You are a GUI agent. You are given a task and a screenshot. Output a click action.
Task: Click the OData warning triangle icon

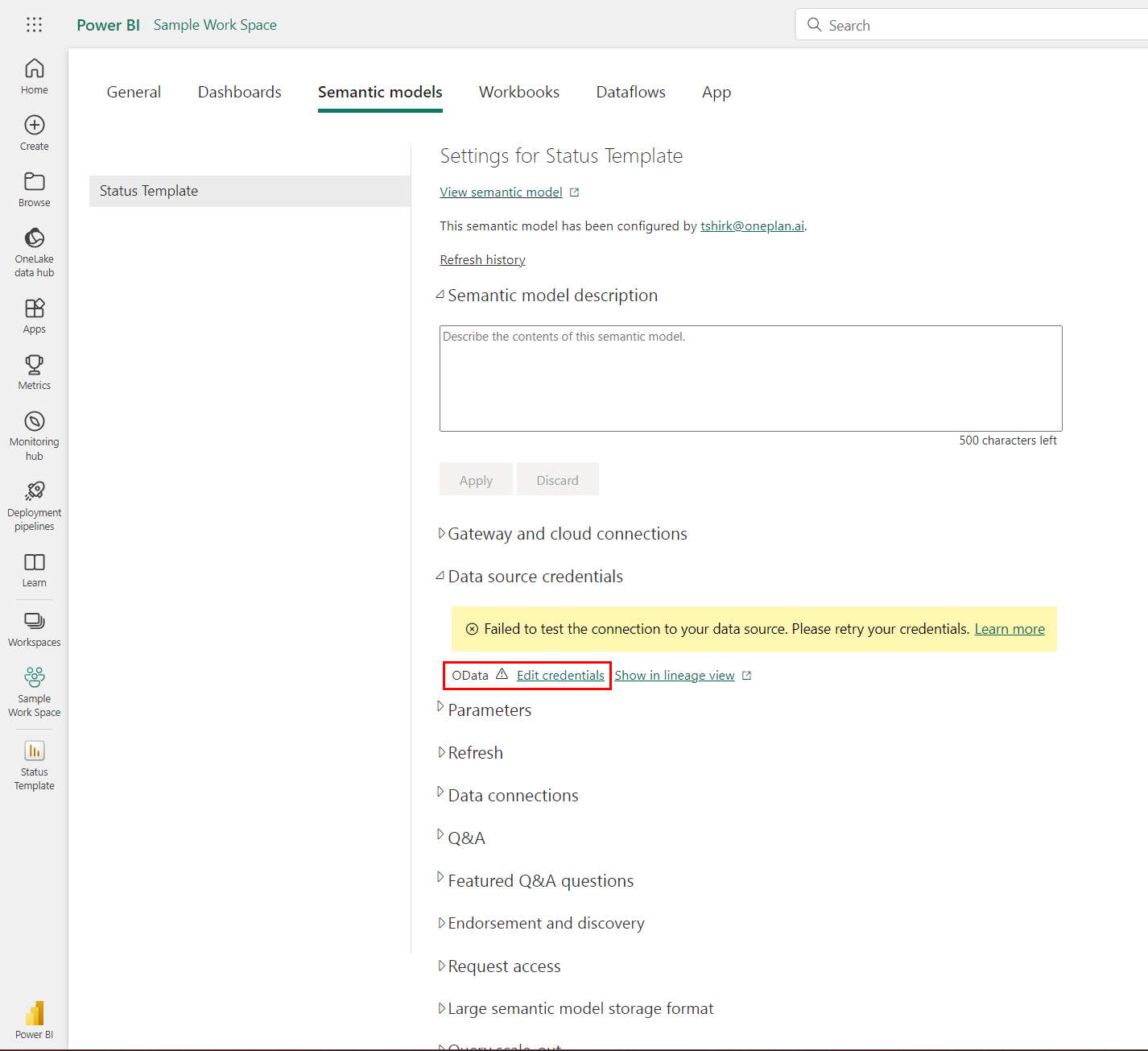click(x=502, y=674)
